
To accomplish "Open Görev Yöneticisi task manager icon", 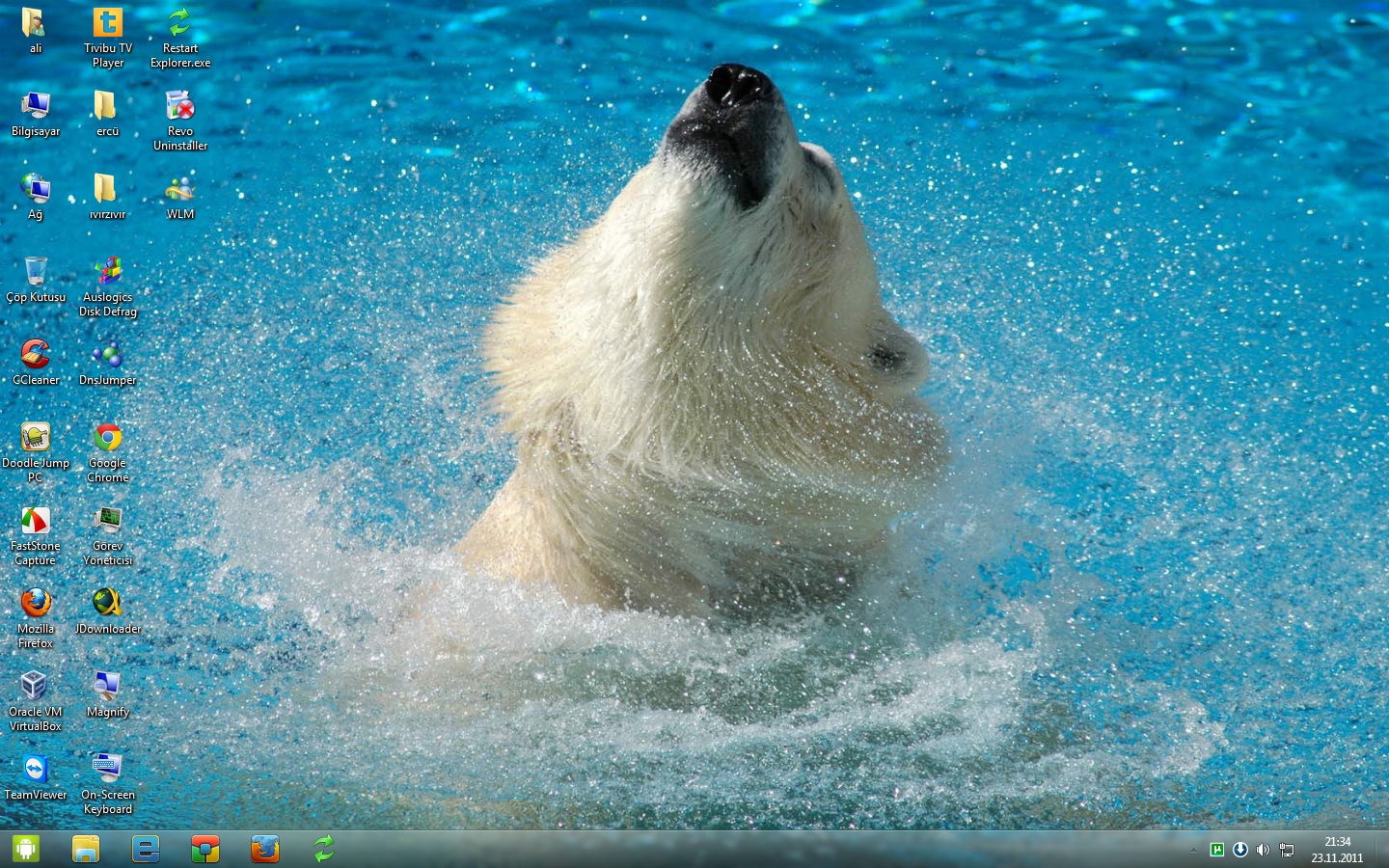I will [107, 535].
